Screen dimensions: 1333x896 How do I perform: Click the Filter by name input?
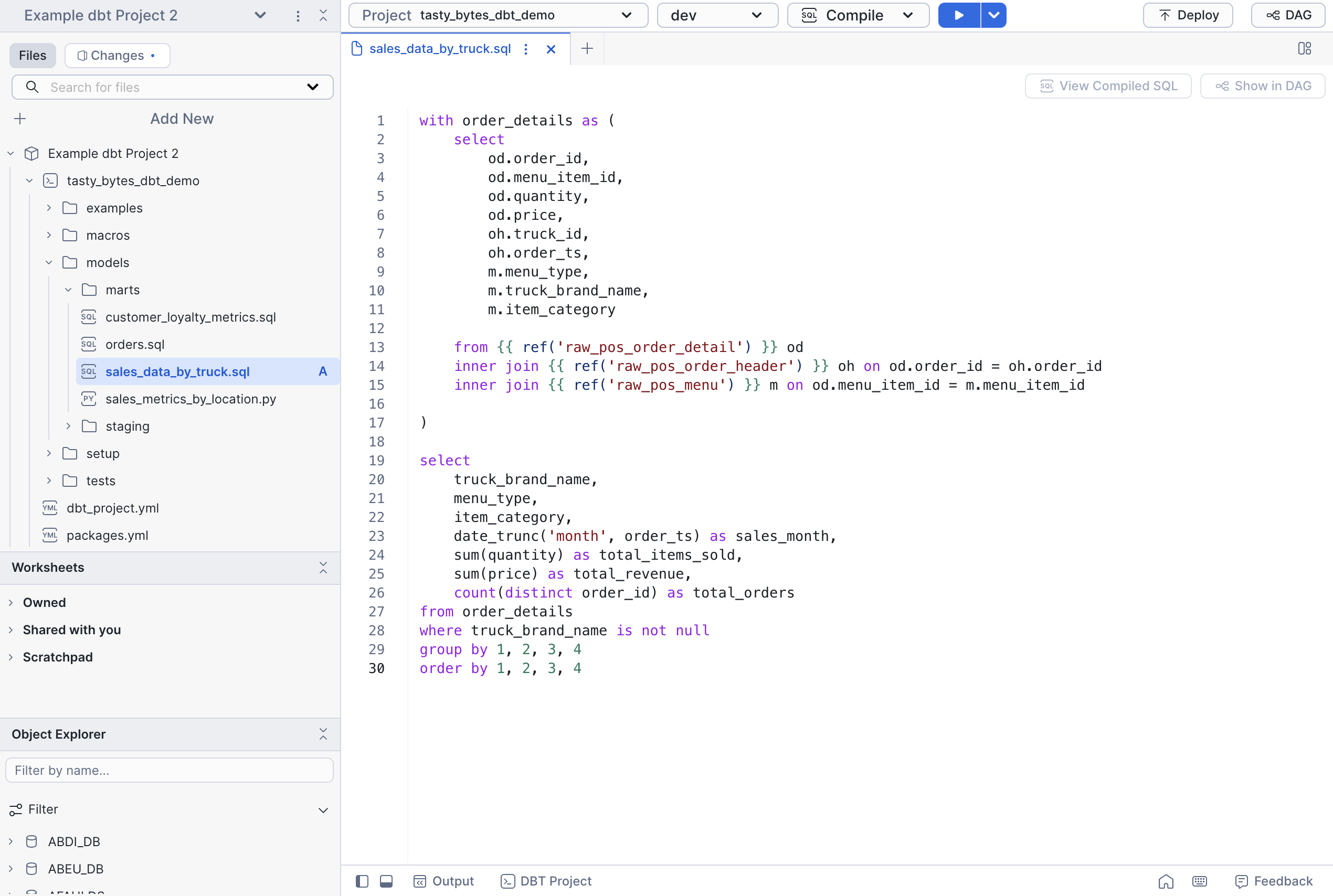(169, 771)
